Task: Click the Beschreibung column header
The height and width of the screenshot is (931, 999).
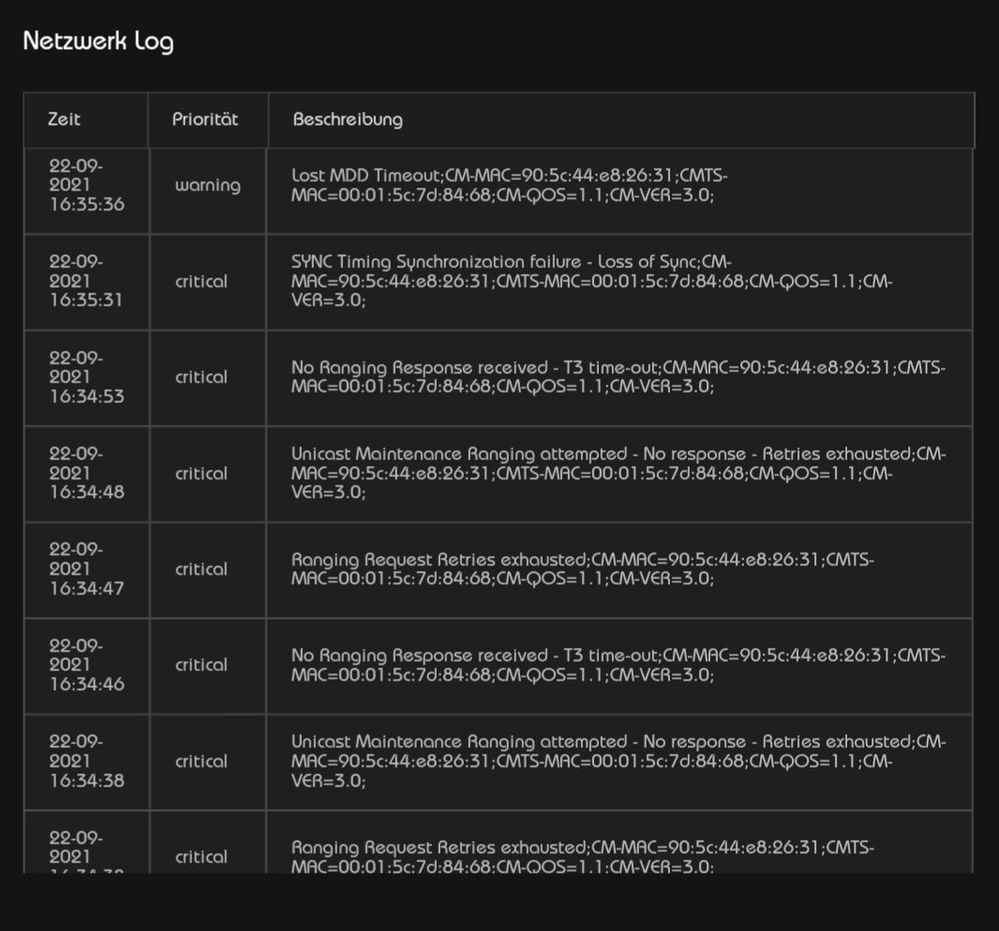Action: [x=347, y=120]
